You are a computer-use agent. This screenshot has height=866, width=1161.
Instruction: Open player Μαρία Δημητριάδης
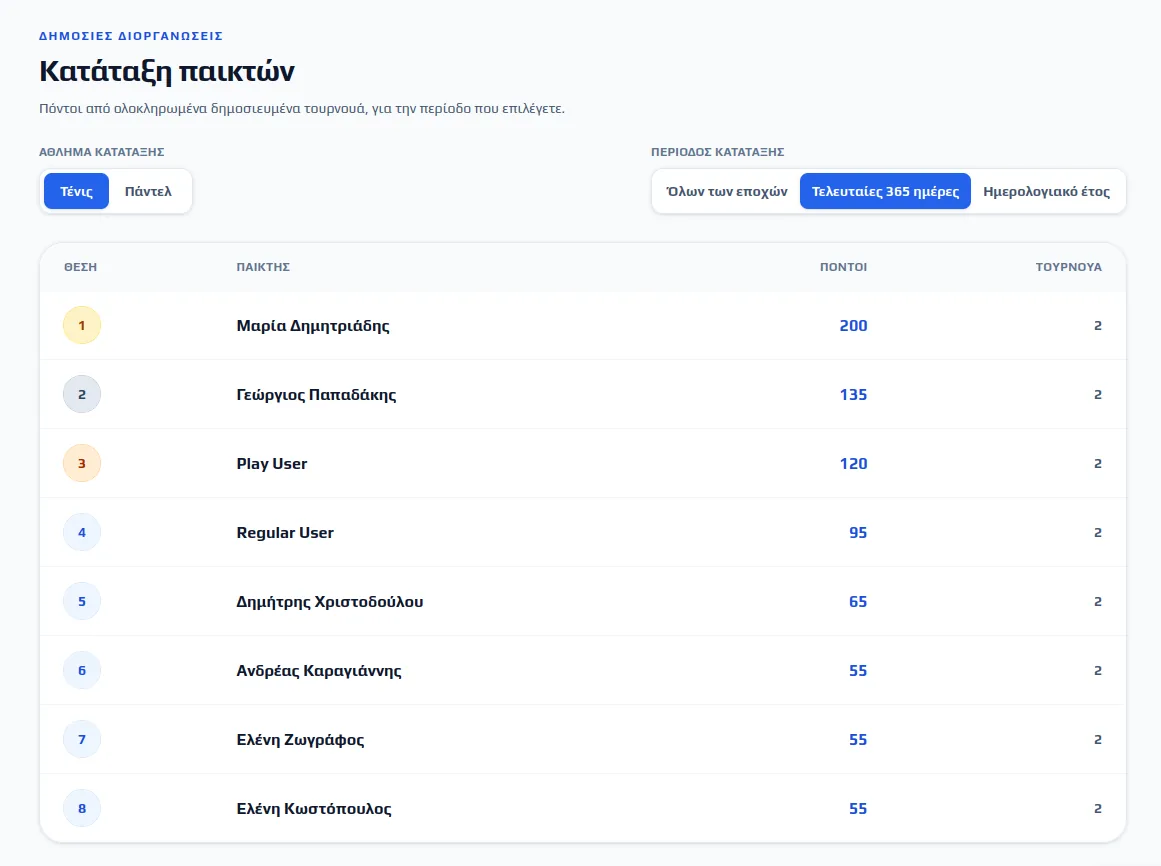pyautogui.click(x=312, y=326)
